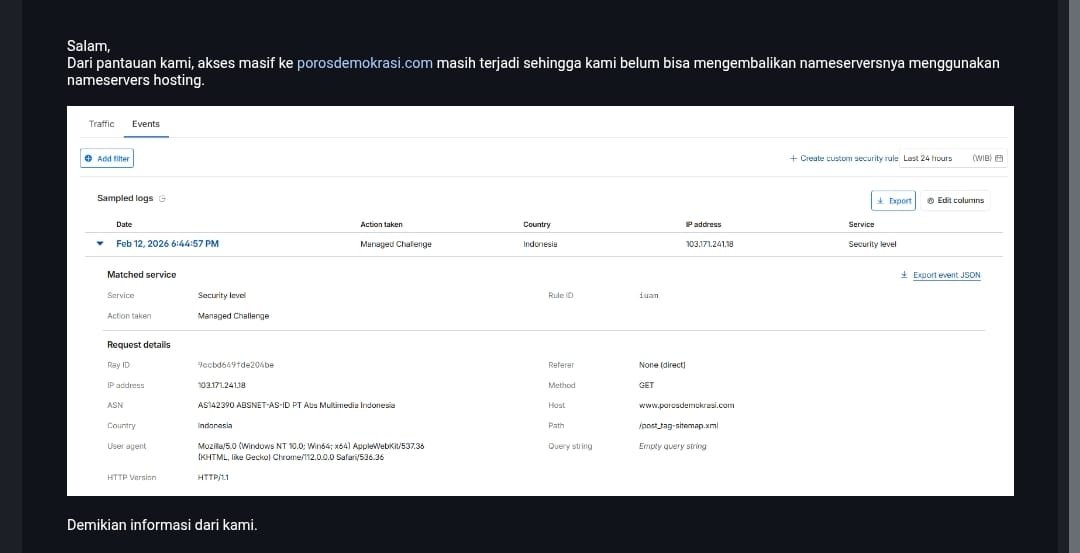1080x553 pixels.
Task: Click the Add filter button
Action: click(x=107, y=158)
